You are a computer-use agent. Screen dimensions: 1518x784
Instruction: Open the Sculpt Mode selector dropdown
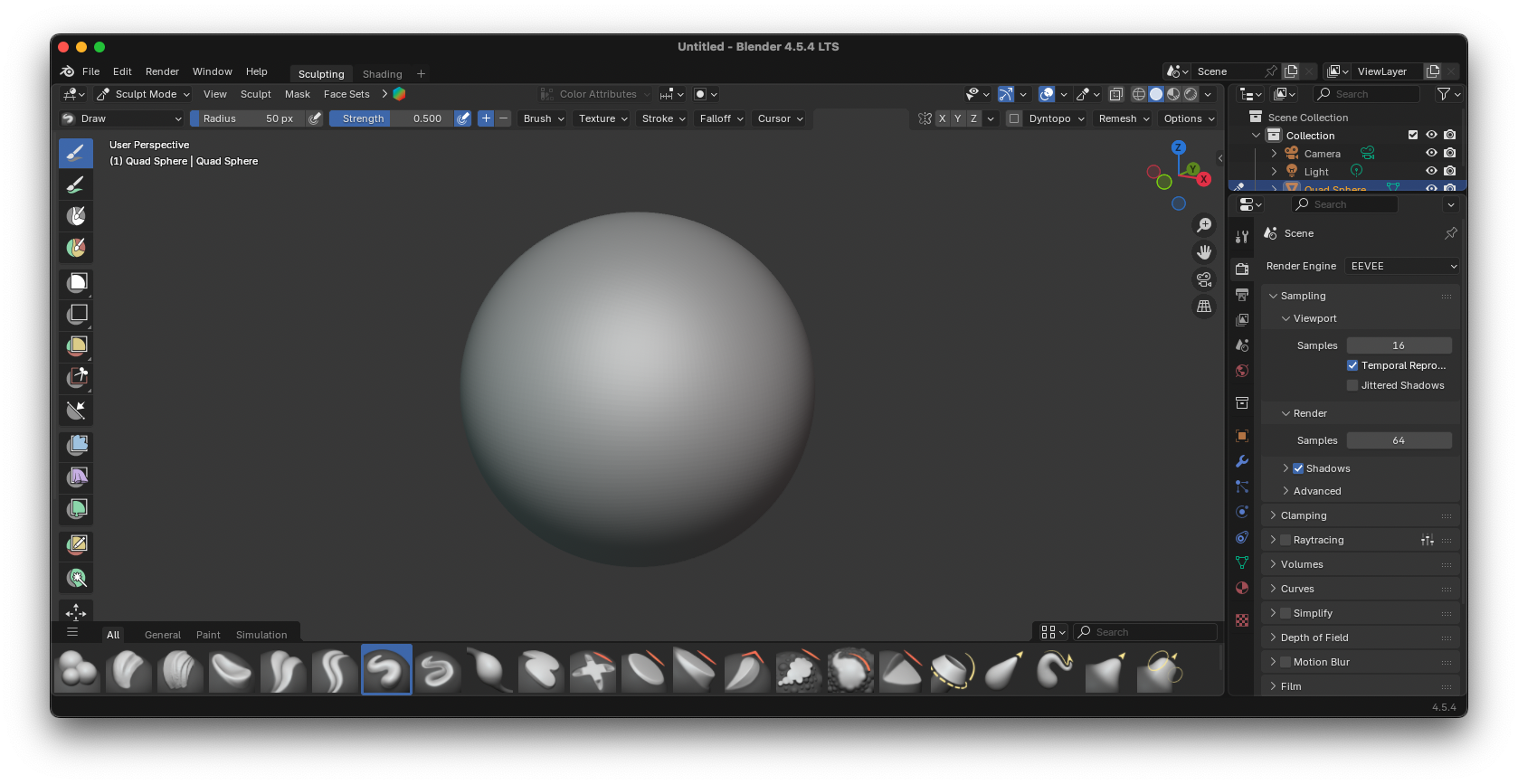[x=144, y=94]
